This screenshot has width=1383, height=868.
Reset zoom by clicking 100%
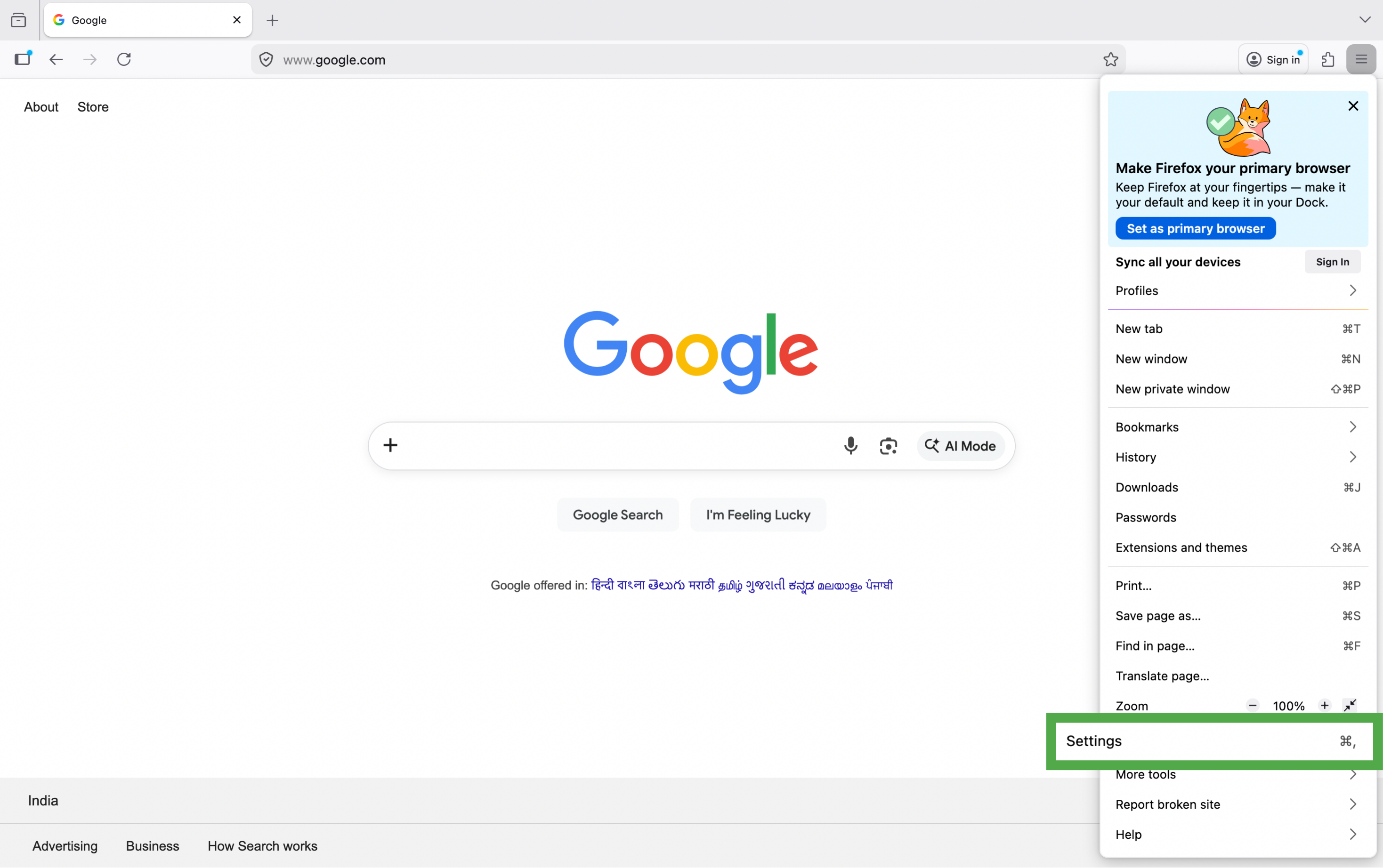1288,706
